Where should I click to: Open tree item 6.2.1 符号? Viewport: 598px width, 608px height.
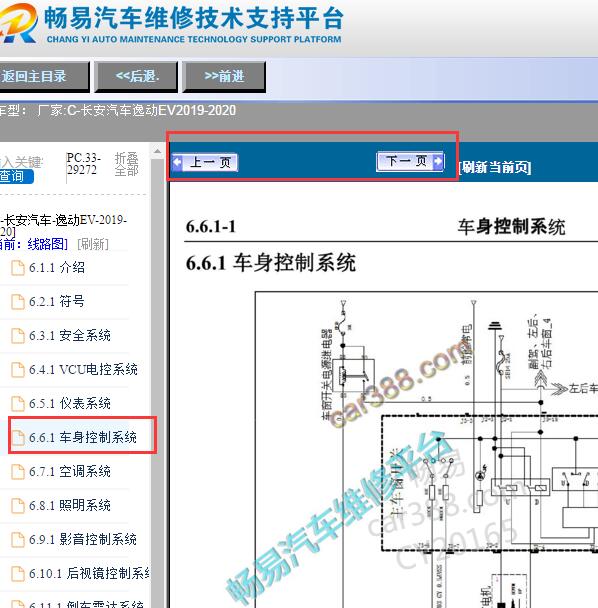[57, 301]
